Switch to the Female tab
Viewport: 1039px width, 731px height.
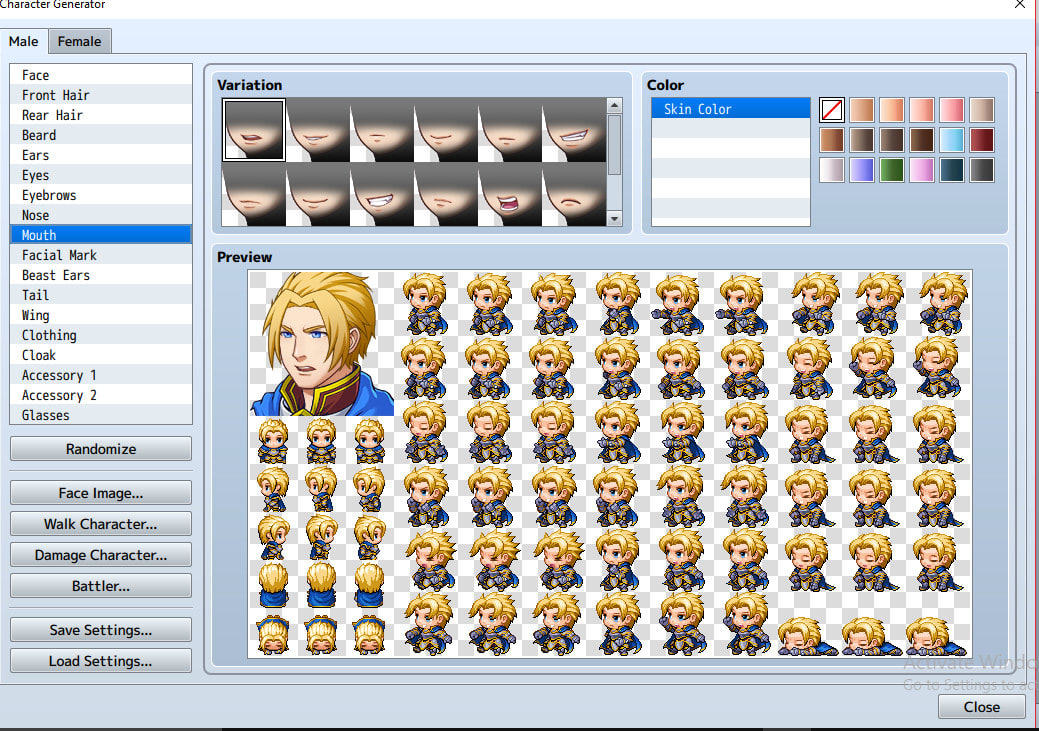80,41
